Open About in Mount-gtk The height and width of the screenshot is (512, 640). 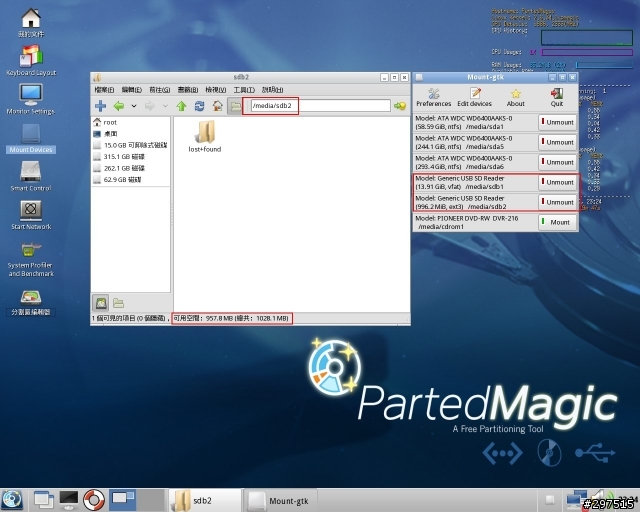point(516,97)
